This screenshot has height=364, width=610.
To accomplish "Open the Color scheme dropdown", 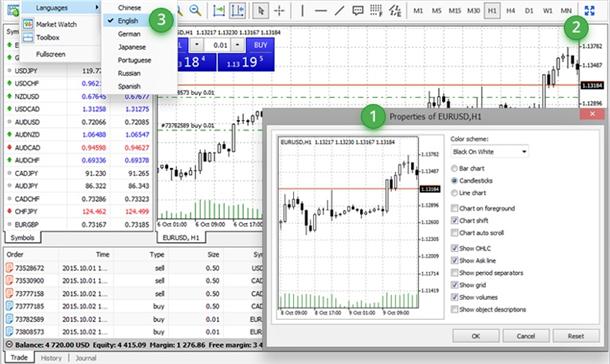I will tap(489, 151).
